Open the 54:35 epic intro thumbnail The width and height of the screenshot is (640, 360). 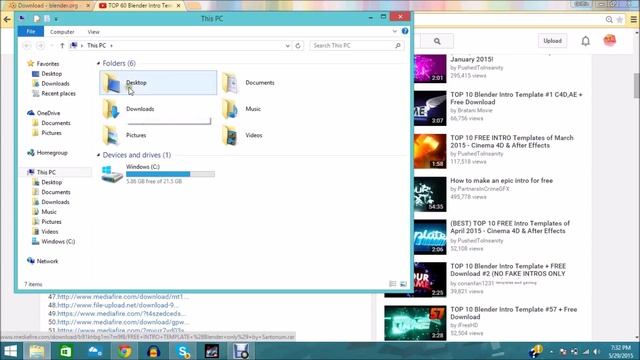tap(430, 194)
